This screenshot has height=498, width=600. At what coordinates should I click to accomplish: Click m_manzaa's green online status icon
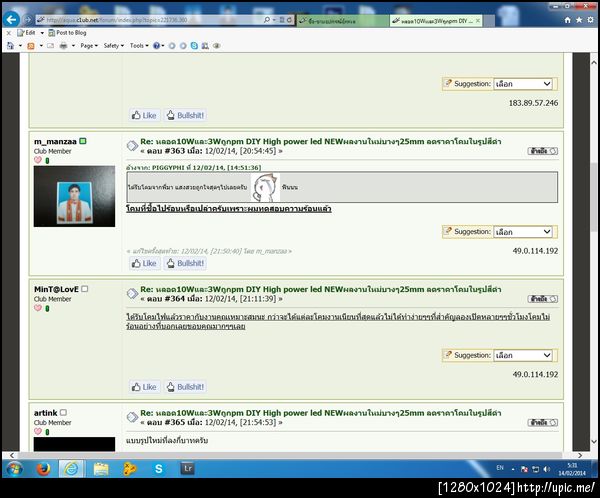tap(83, 141)
